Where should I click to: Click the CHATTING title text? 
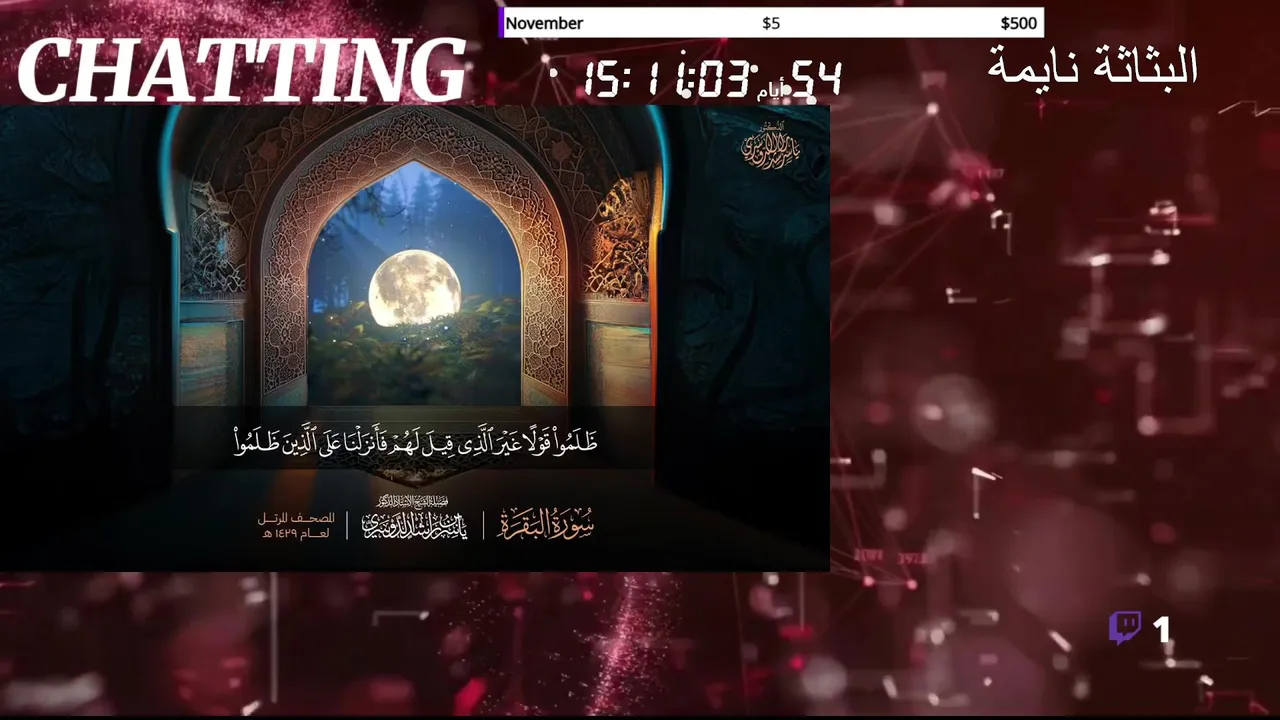242,71
